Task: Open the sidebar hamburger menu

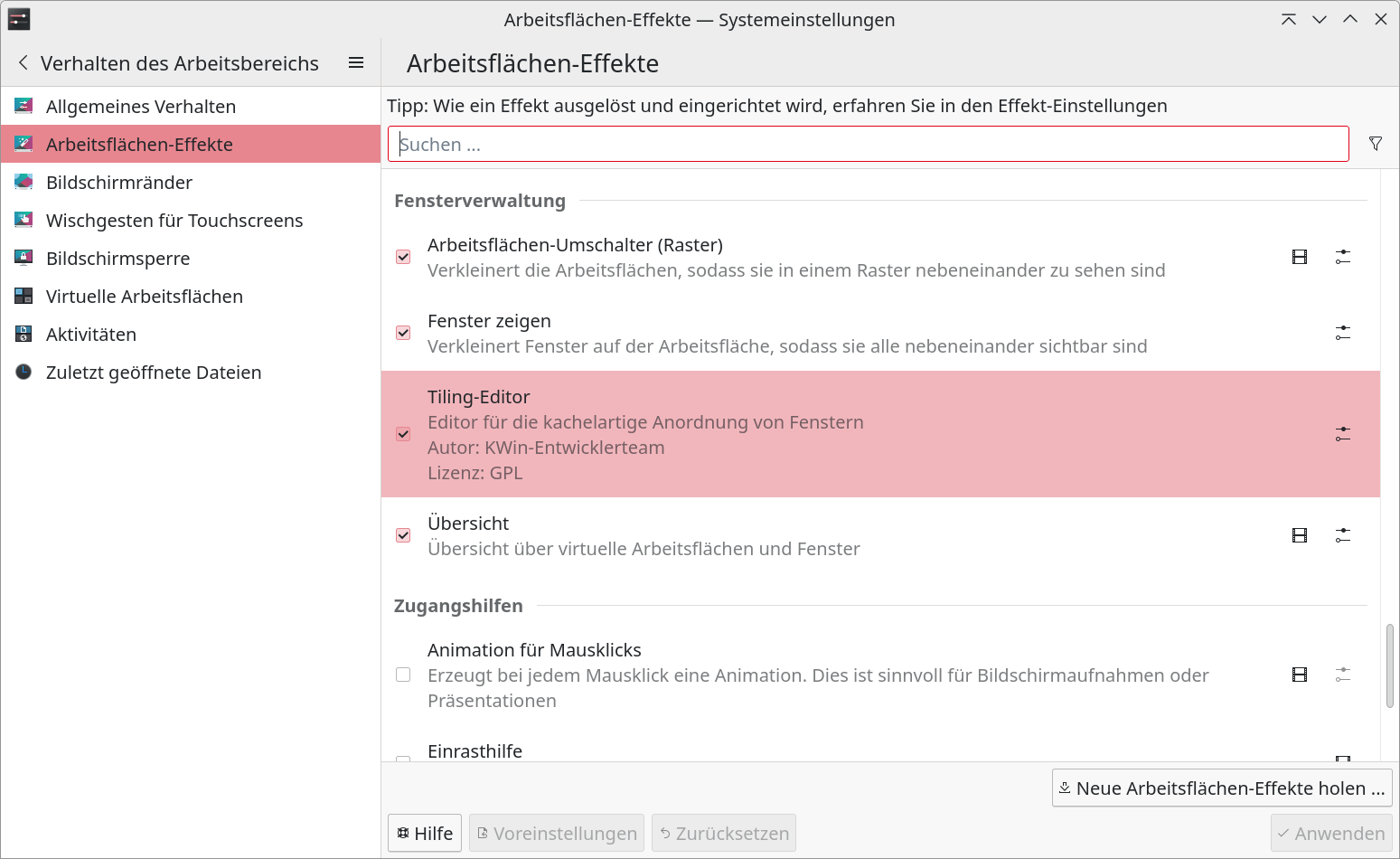Action: point(356,63)
